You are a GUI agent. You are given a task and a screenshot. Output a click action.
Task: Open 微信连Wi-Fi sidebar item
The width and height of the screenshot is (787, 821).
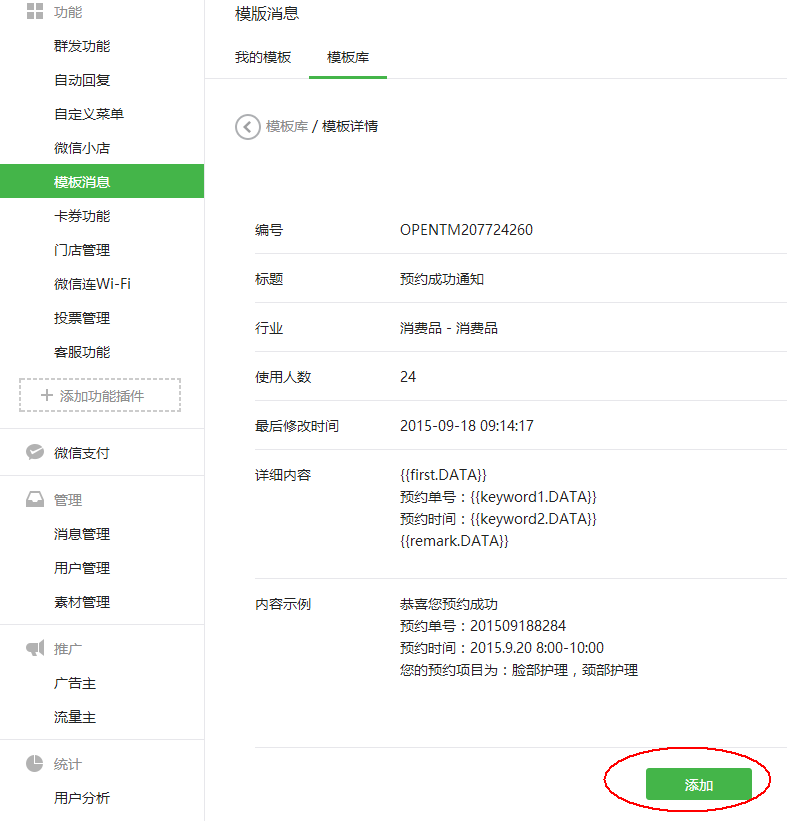(92, 284)
